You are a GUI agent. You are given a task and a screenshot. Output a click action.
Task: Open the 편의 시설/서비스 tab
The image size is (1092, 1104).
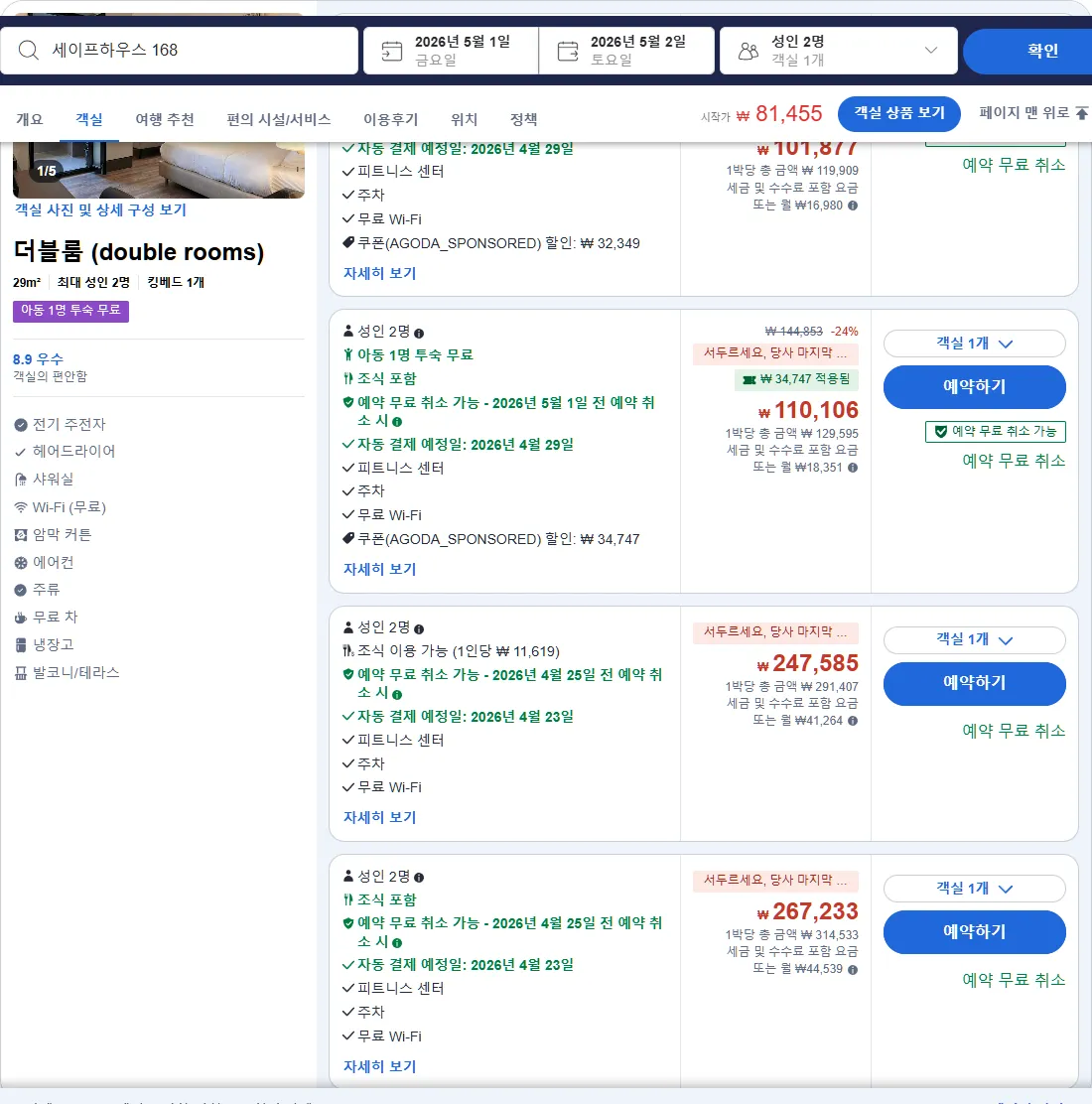pyautogui.click(x=278, y=120)
